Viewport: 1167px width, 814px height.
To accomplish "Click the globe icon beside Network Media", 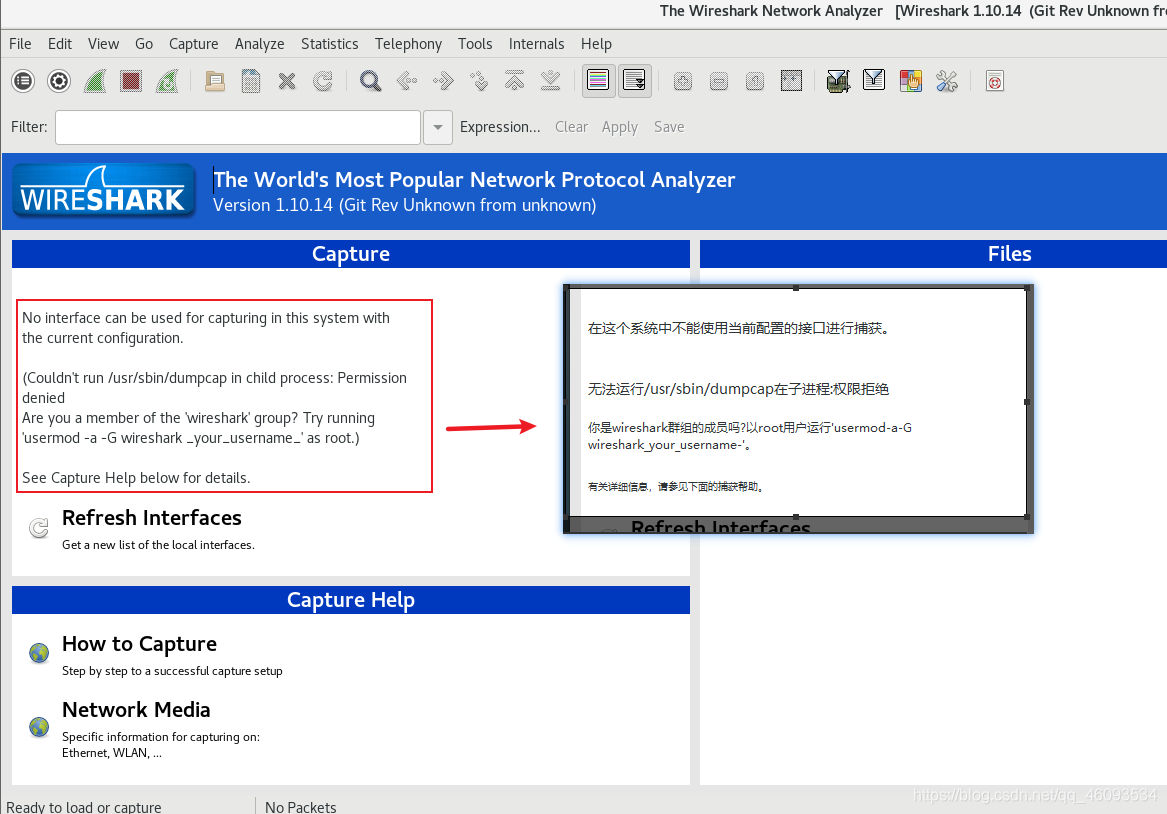I will coord(39,726).
